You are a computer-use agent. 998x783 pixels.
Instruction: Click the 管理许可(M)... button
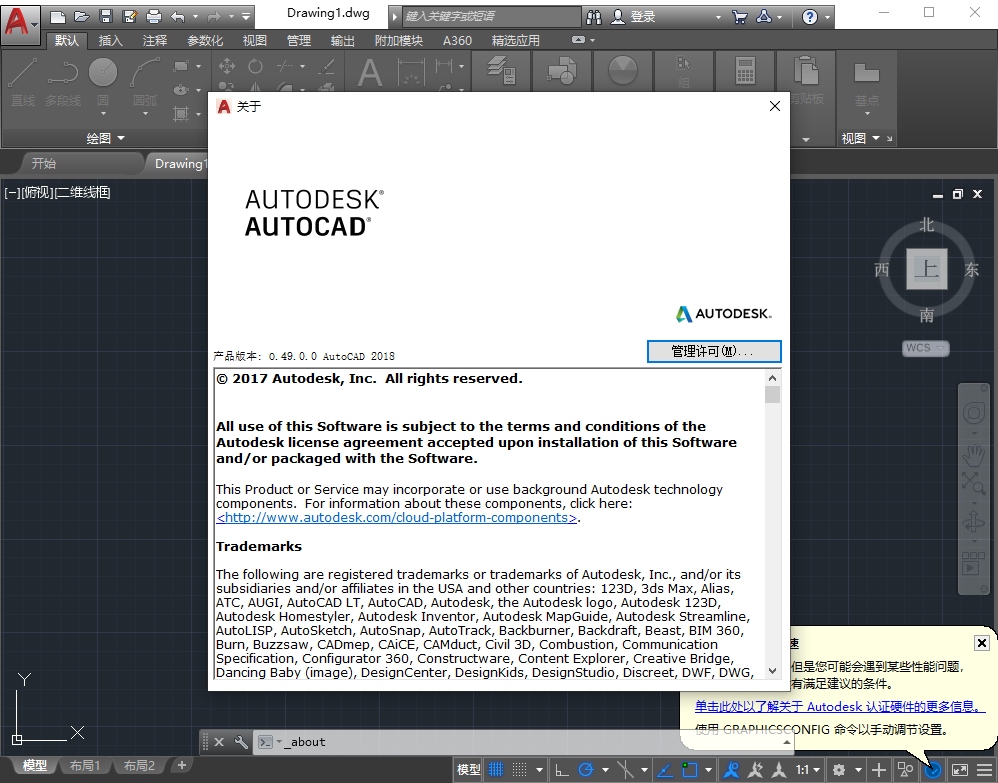coord(714,352)
